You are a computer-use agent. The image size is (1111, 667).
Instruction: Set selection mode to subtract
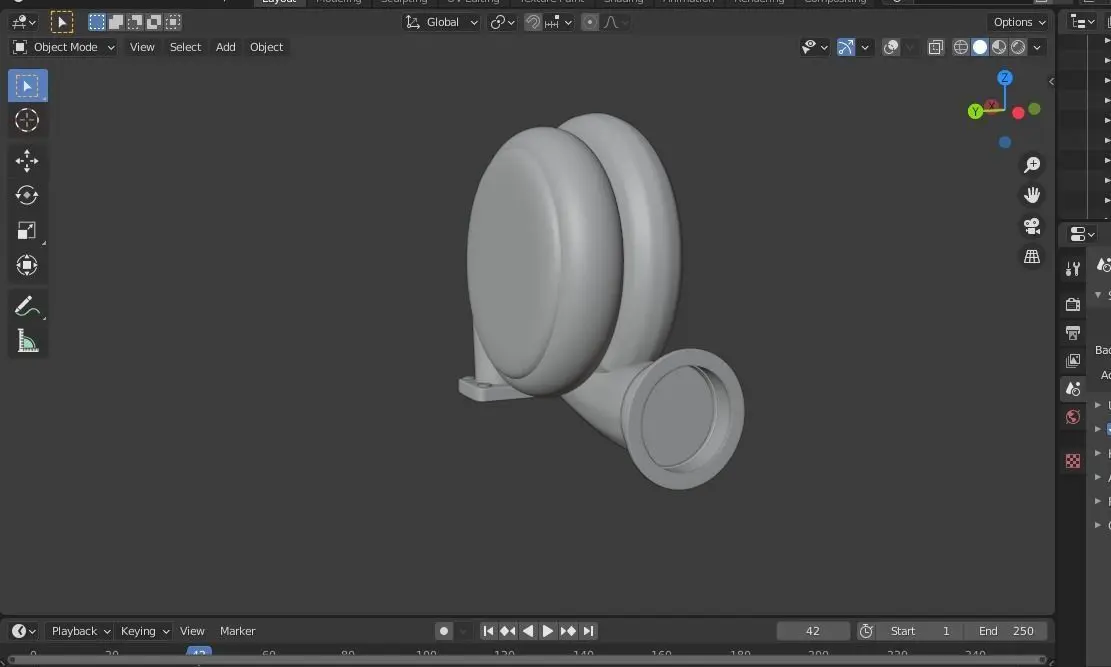(x=135, y=22)
